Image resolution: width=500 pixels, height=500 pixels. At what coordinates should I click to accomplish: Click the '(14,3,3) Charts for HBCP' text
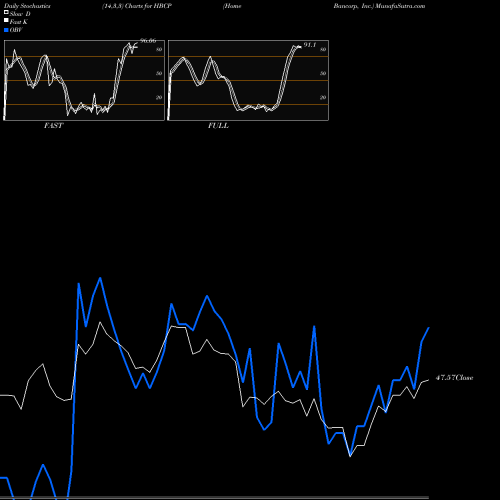[137, 6]
